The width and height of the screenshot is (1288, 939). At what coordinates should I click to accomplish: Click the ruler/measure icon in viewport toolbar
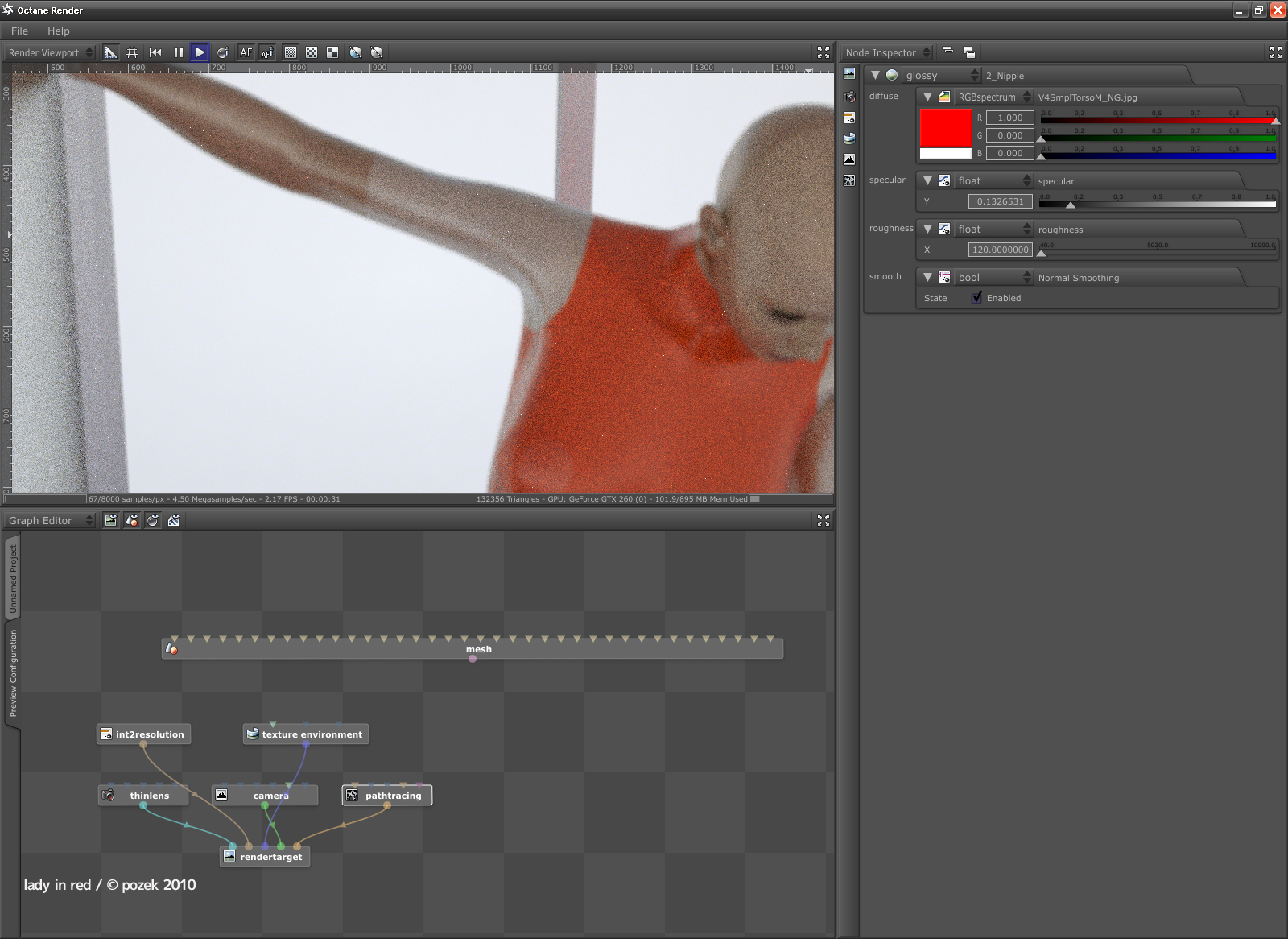click(111, 52)
